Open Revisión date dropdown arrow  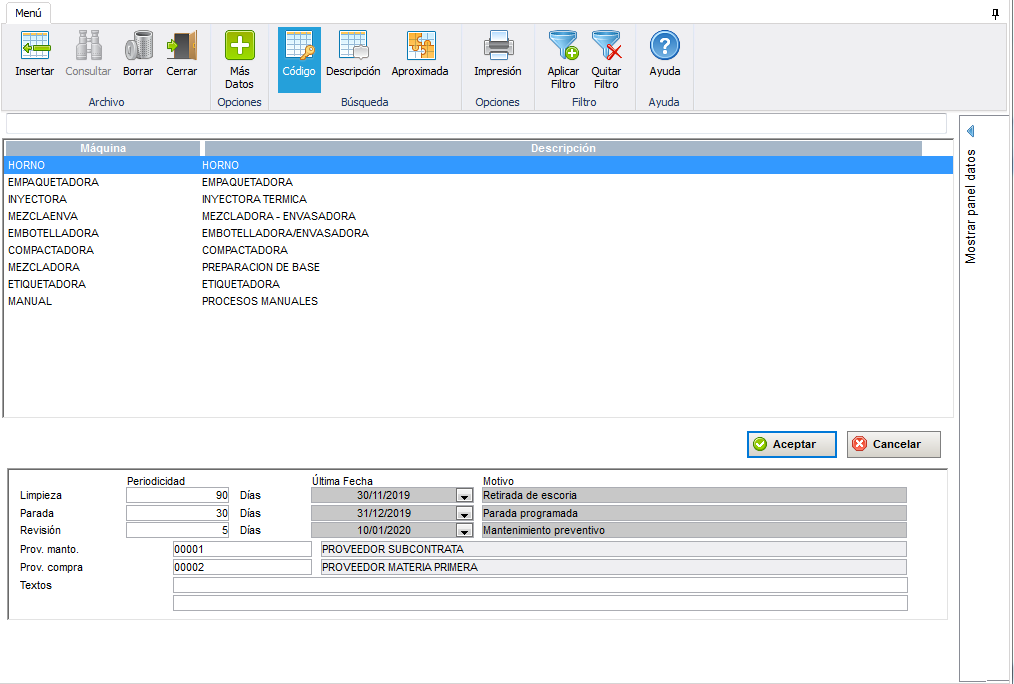click(463, 531)
